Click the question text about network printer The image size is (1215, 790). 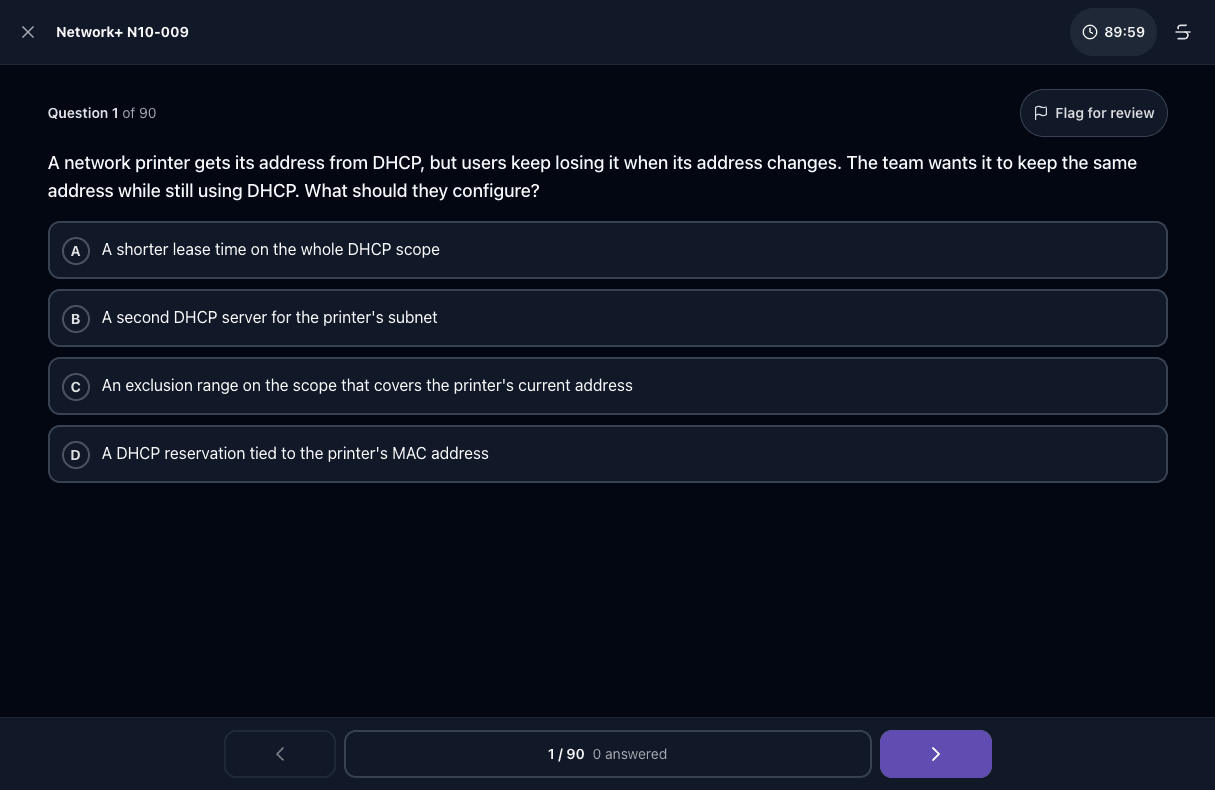click(592, 177)
